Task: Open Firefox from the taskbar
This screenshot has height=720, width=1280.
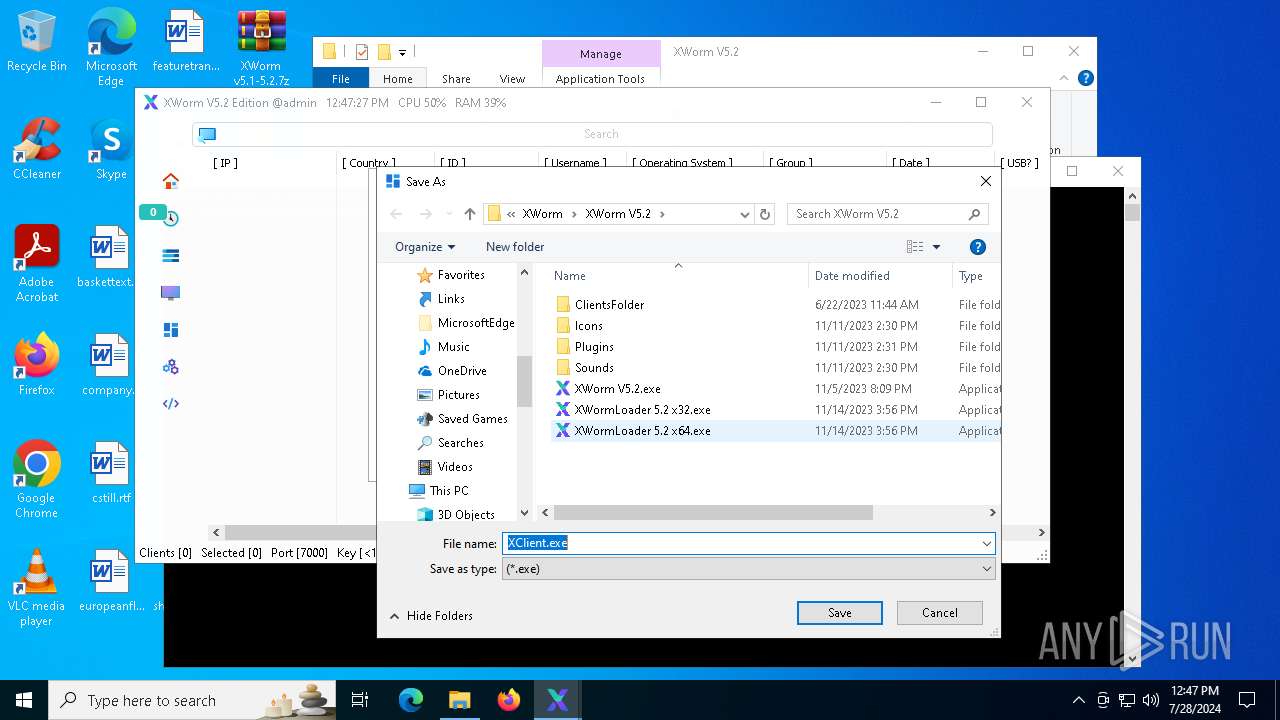Action: pos(509,700)
